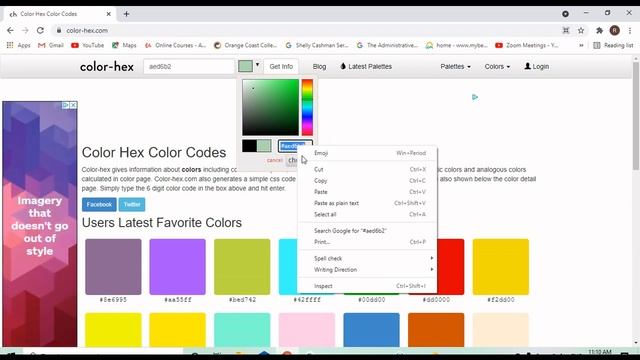Click the address bar URL
Screen dimensions: 640x360
[87, 31]
